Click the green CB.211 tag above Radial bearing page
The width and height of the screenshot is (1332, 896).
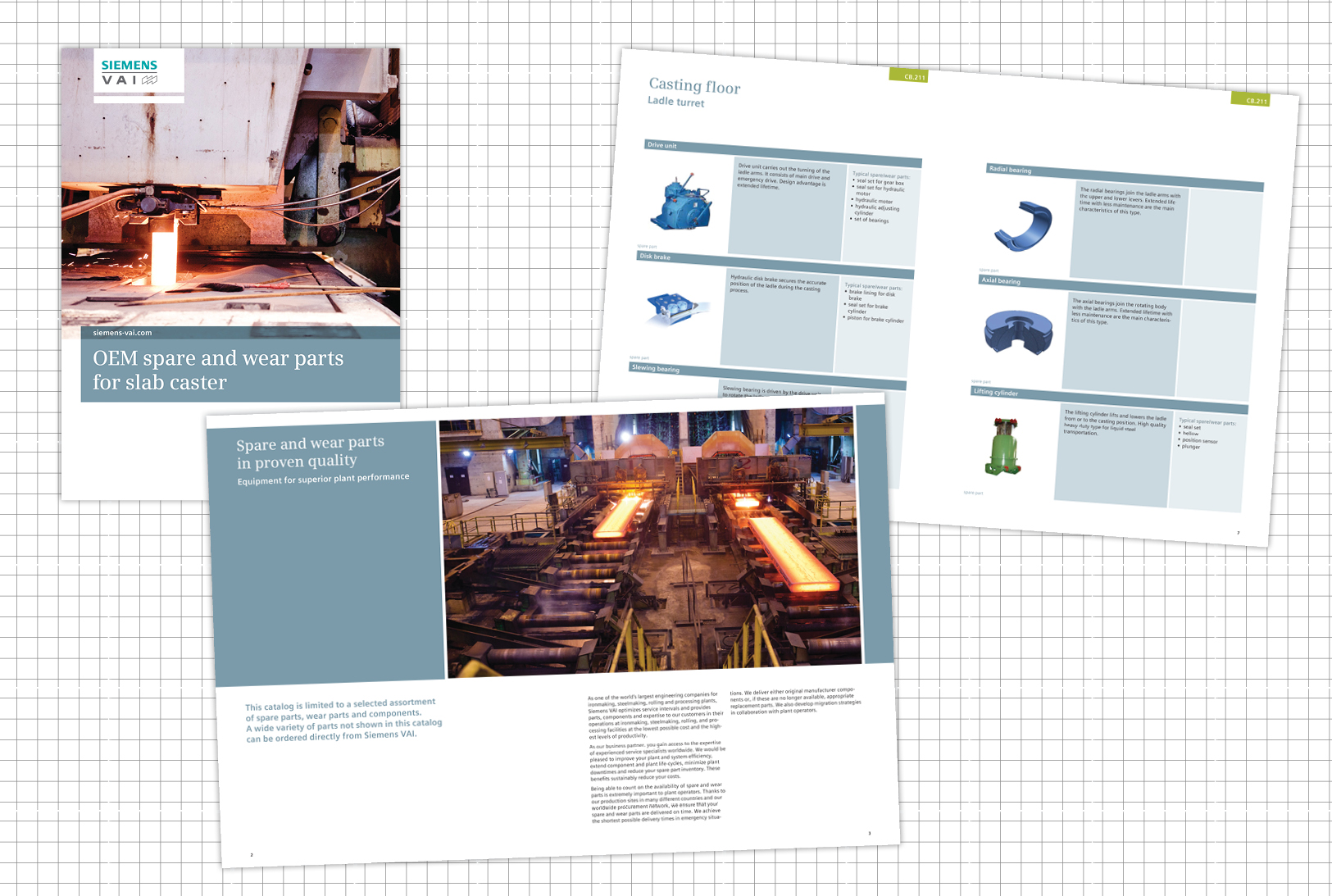1252,99
